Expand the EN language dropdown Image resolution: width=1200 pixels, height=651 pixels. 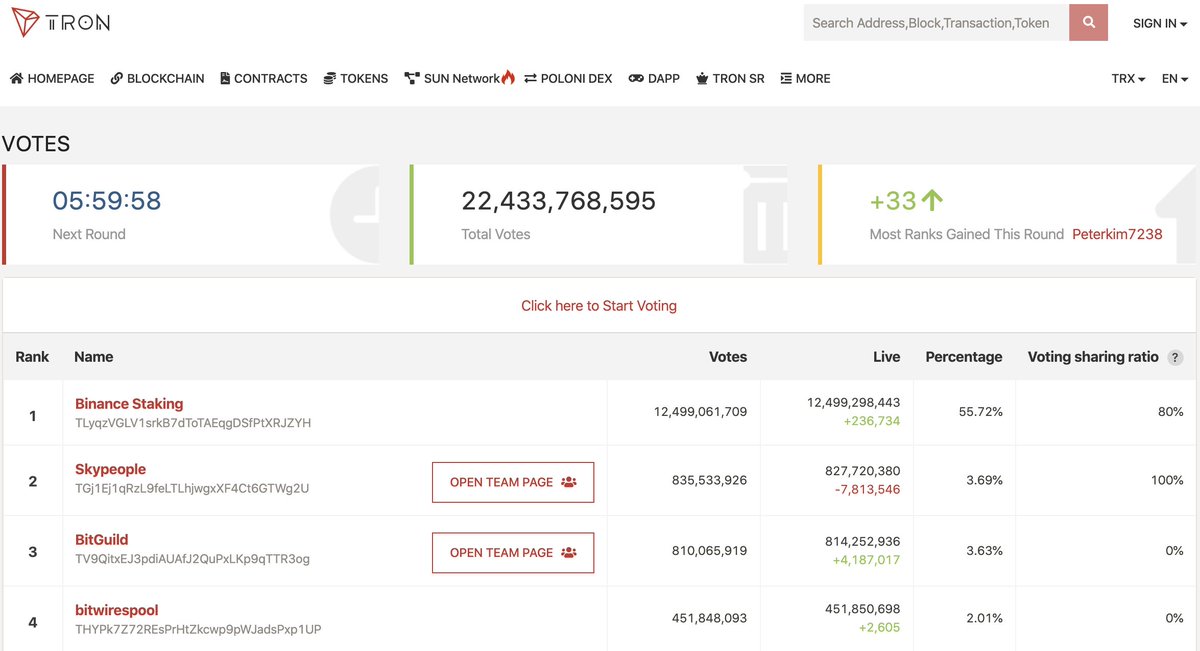(x=1174, y=78)
